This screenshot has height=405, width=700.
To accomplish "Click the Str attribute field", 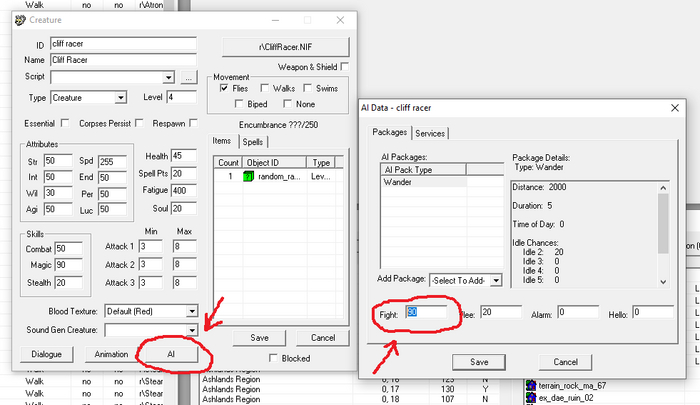I will (58, 161).
